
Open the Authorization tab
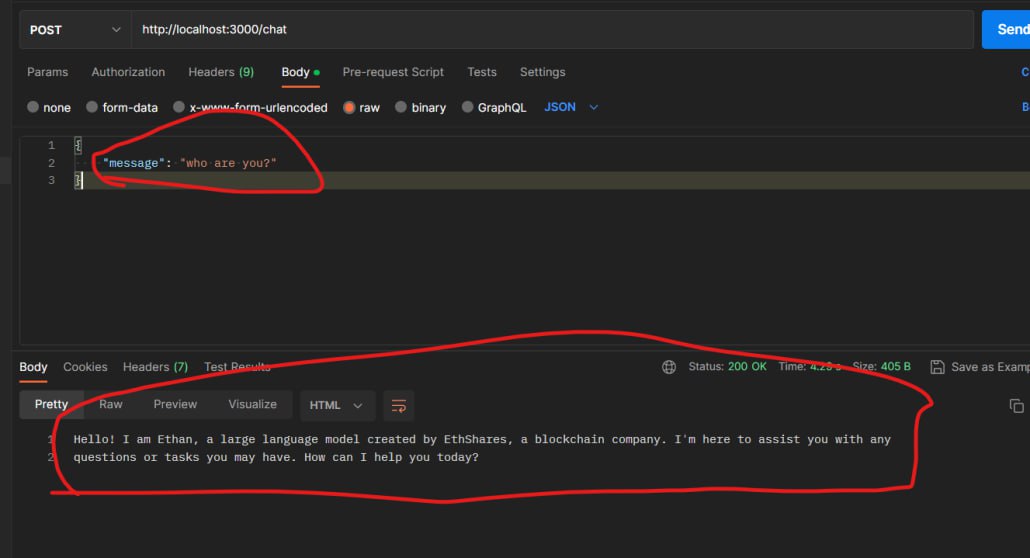click(x=128, y=72)
